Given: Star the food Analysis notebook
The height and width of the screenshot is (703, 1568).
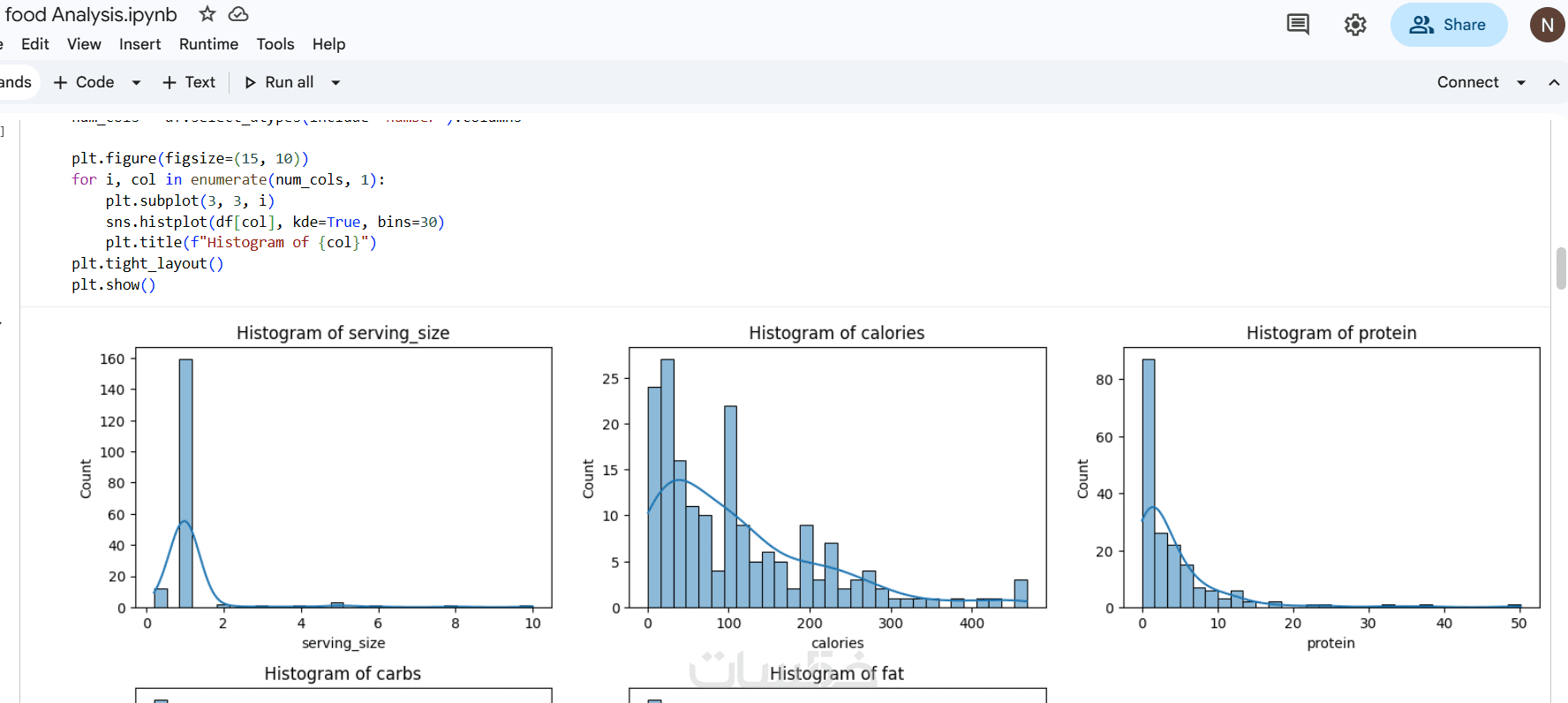Looking at the screenshot, I should 207,14.
